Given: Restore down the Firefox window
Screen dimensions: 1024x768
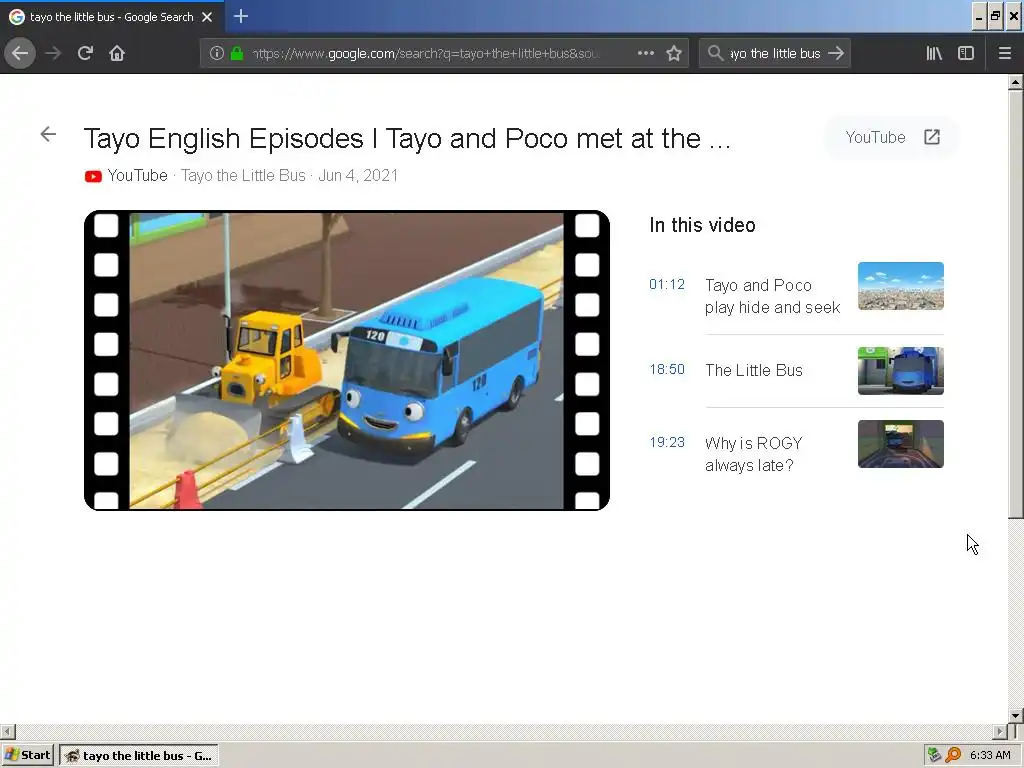Looking at the screenshot, I should 996,17.
